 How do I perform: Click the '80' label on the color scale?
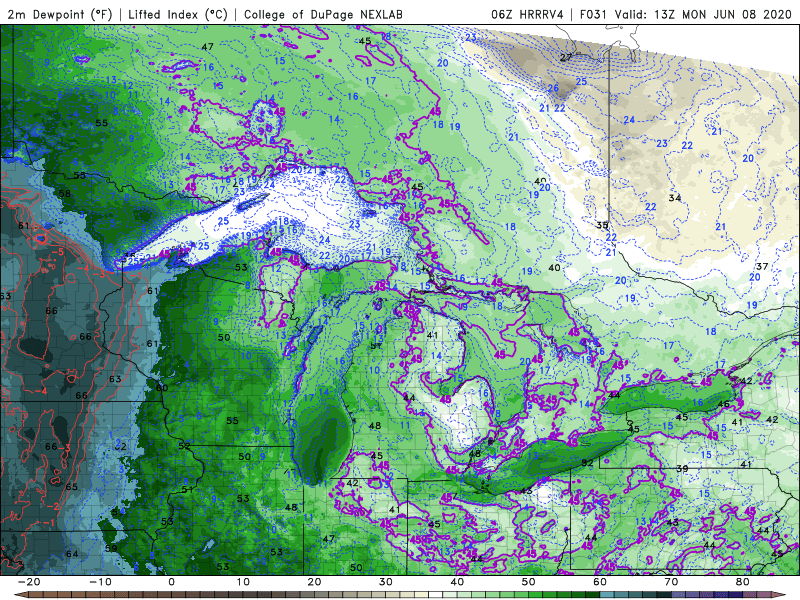pyautogui.click(x=743, y=582)
